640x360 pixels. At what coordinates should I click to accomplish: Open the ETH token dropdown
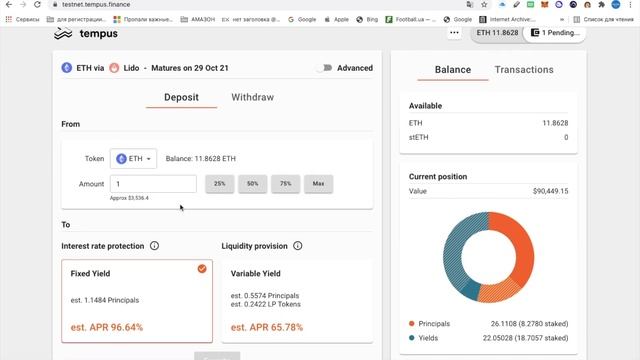tap(133, 158)
